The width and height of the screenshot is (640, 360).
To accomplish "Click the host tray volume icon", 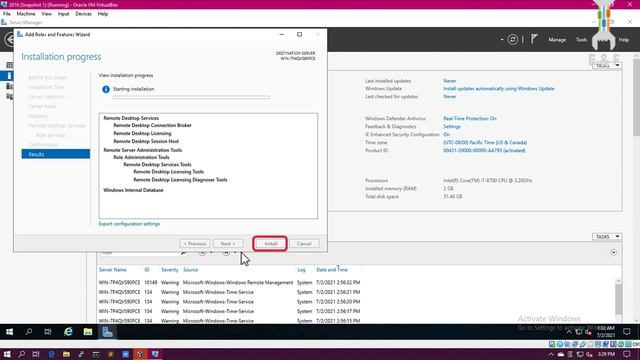I will (x=589, y=354).
